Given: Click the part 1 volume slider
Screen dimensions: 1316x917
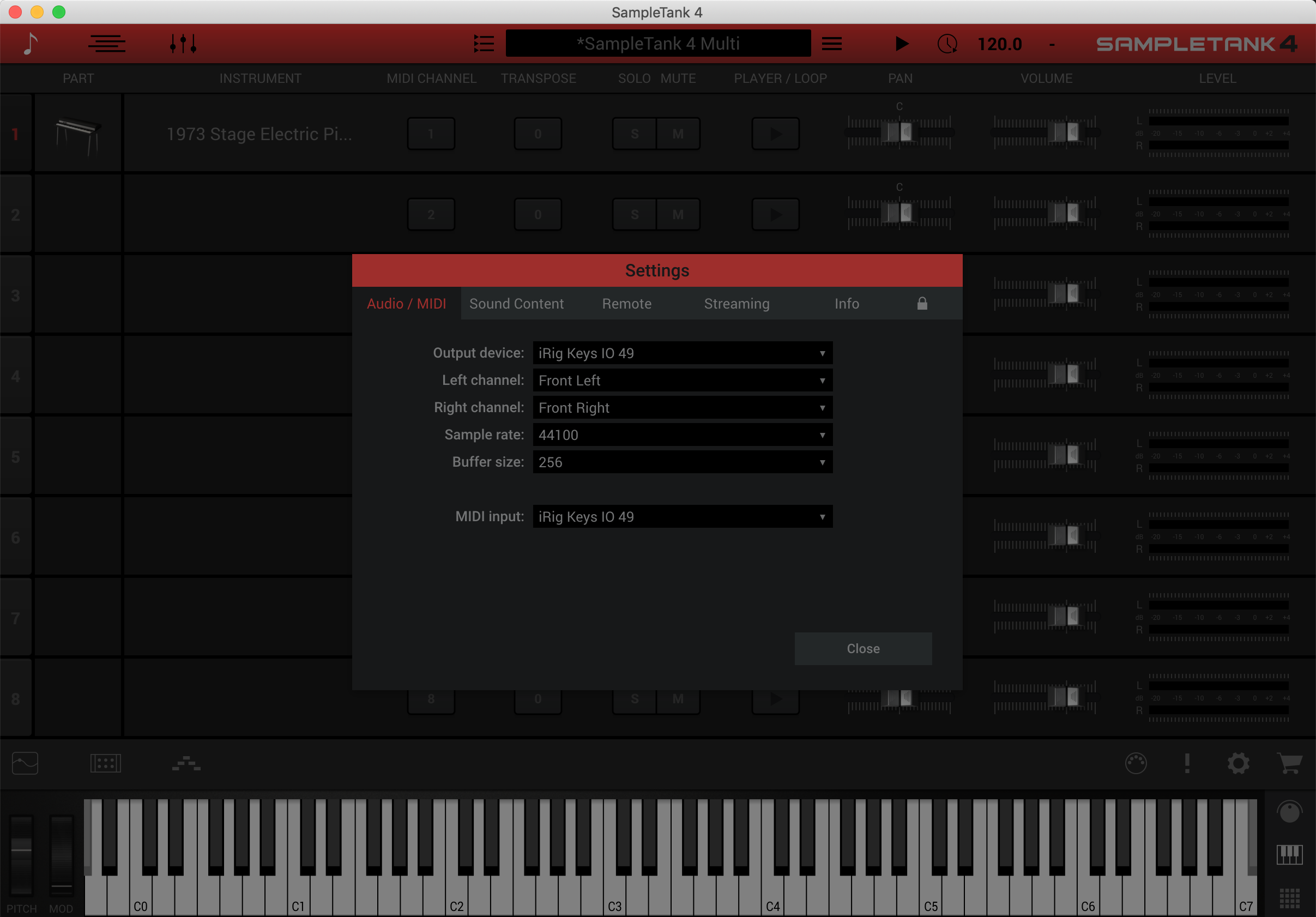Looking at the screenshot, I should (x=1067, y=132).
